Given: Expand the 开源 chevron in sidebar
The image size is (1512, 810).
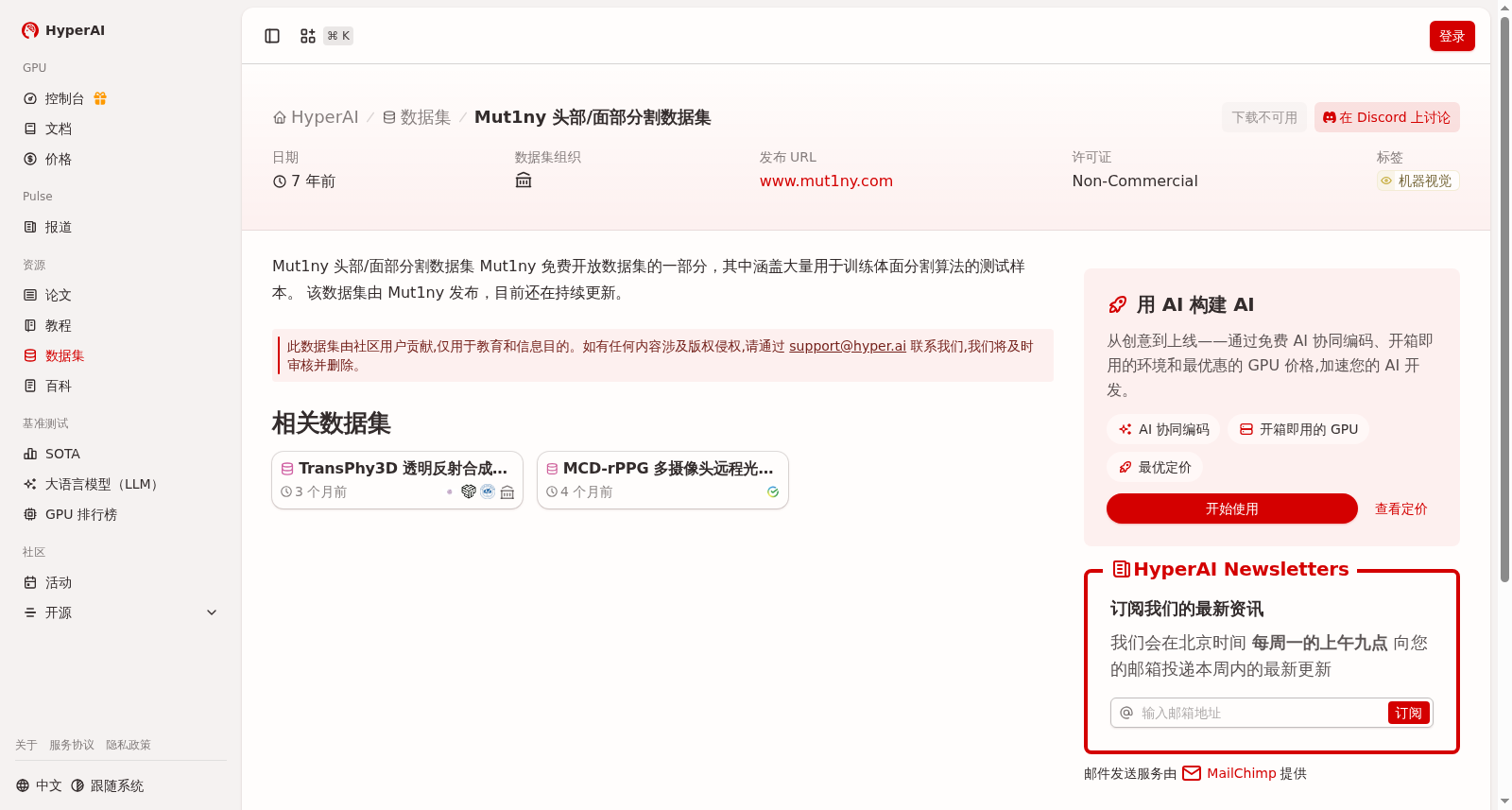Looking at the screenshot, I should point(212,612).
